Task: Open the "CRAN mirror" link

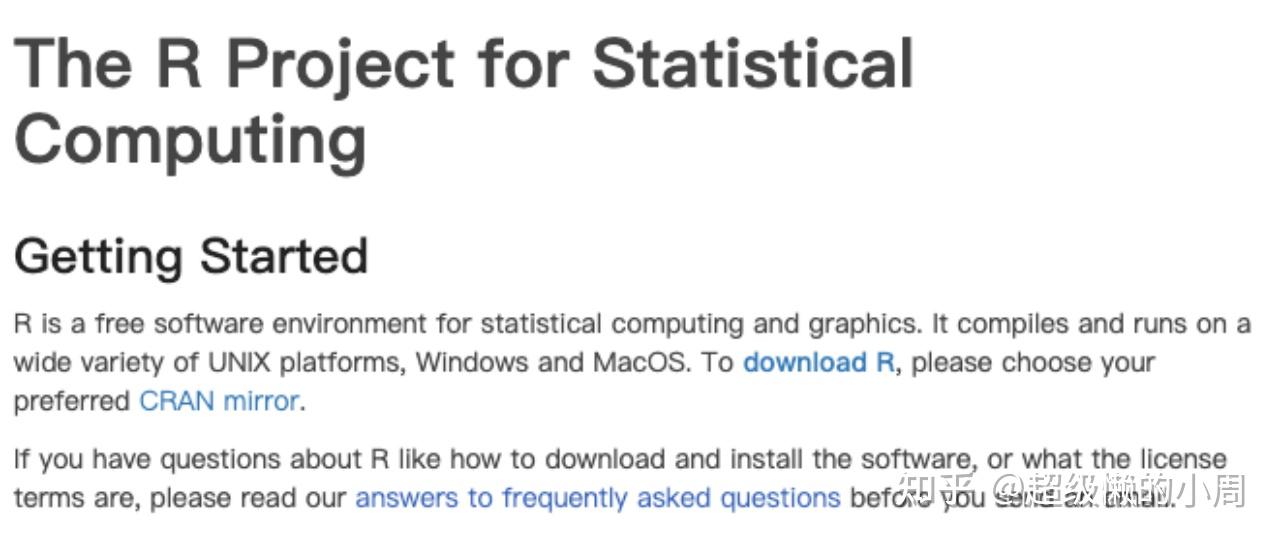Action: [219, 401]
